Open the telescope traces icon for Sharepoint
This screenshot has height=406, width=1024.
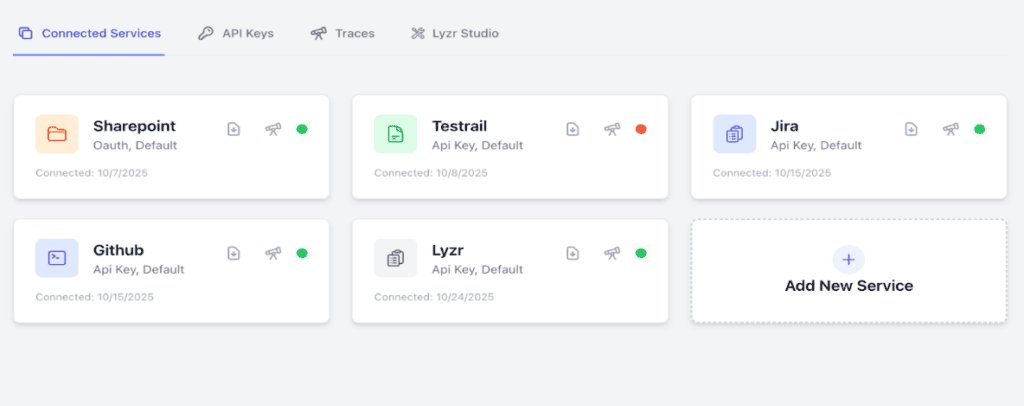click(273, 129)
